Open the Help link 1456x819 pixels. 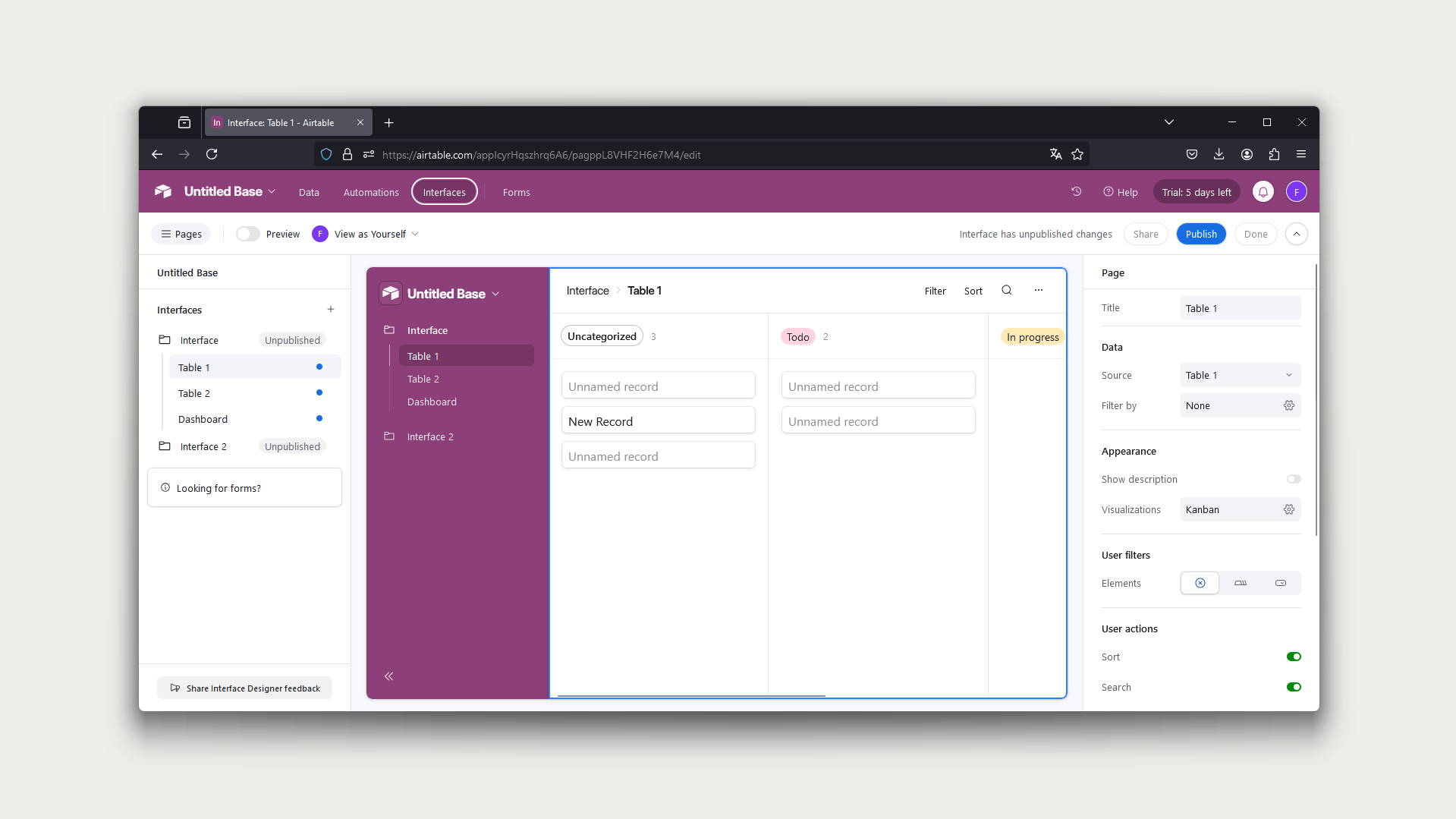click(1121, 192)
